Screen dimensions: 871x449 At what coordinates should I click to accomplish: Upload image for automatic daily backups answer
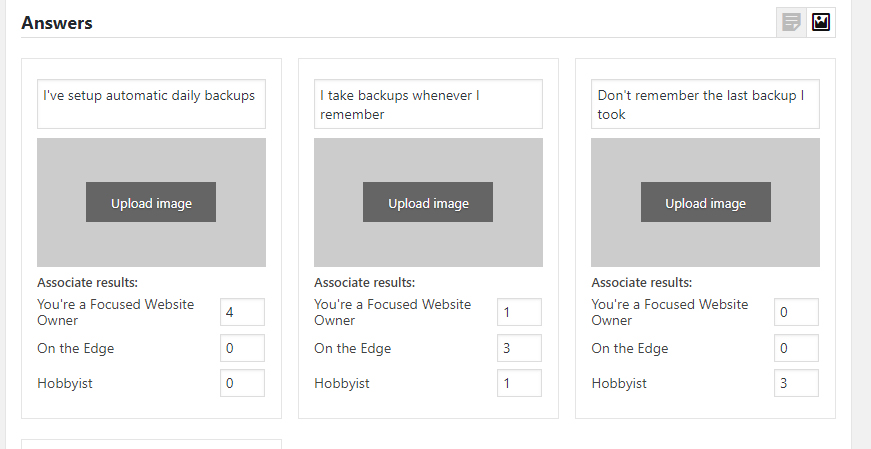pyautogui.click(x=151, y=202)
